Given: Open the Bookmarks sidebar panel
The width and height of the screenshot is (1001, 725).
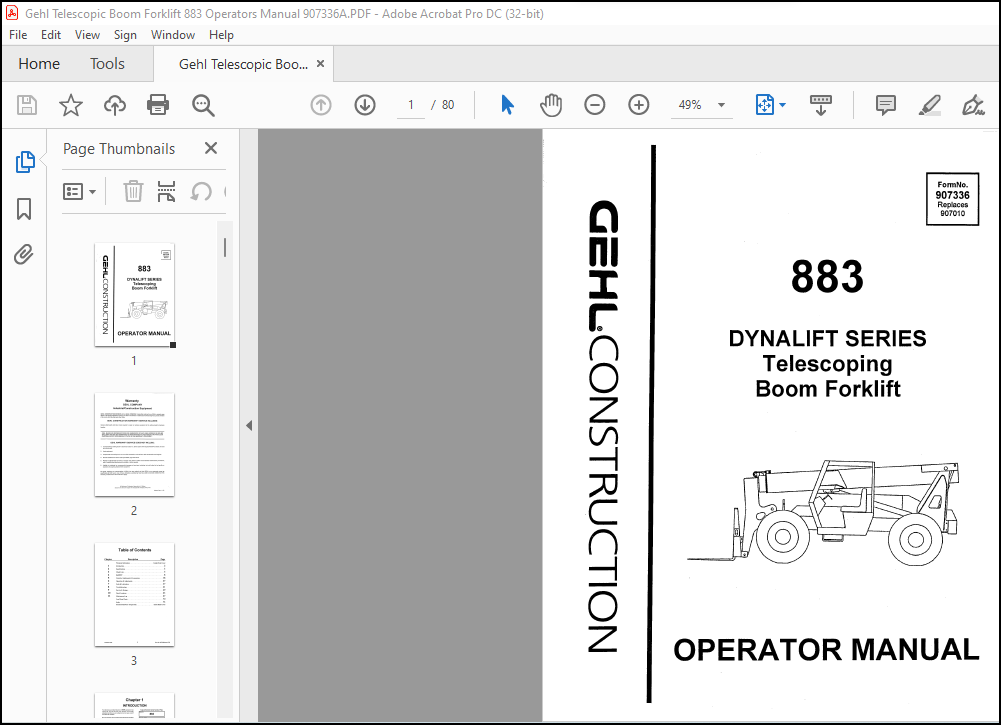Looking at the screenshot, I should (24, 209).
